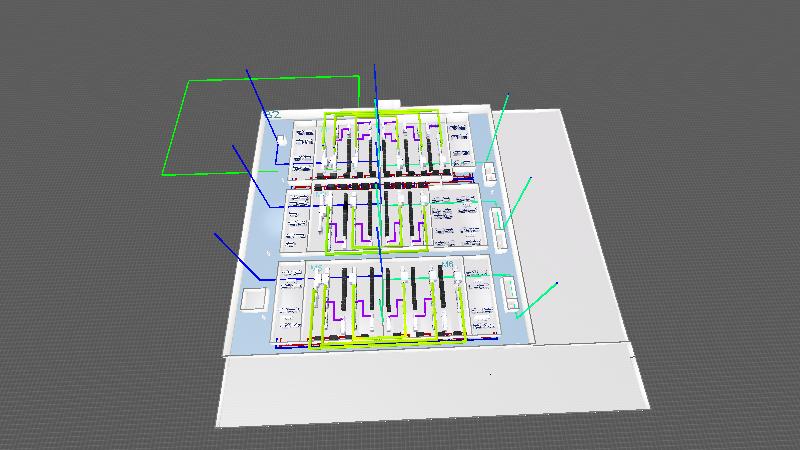
Task: Select the large blank platform in front
Action: pos(430,388)
